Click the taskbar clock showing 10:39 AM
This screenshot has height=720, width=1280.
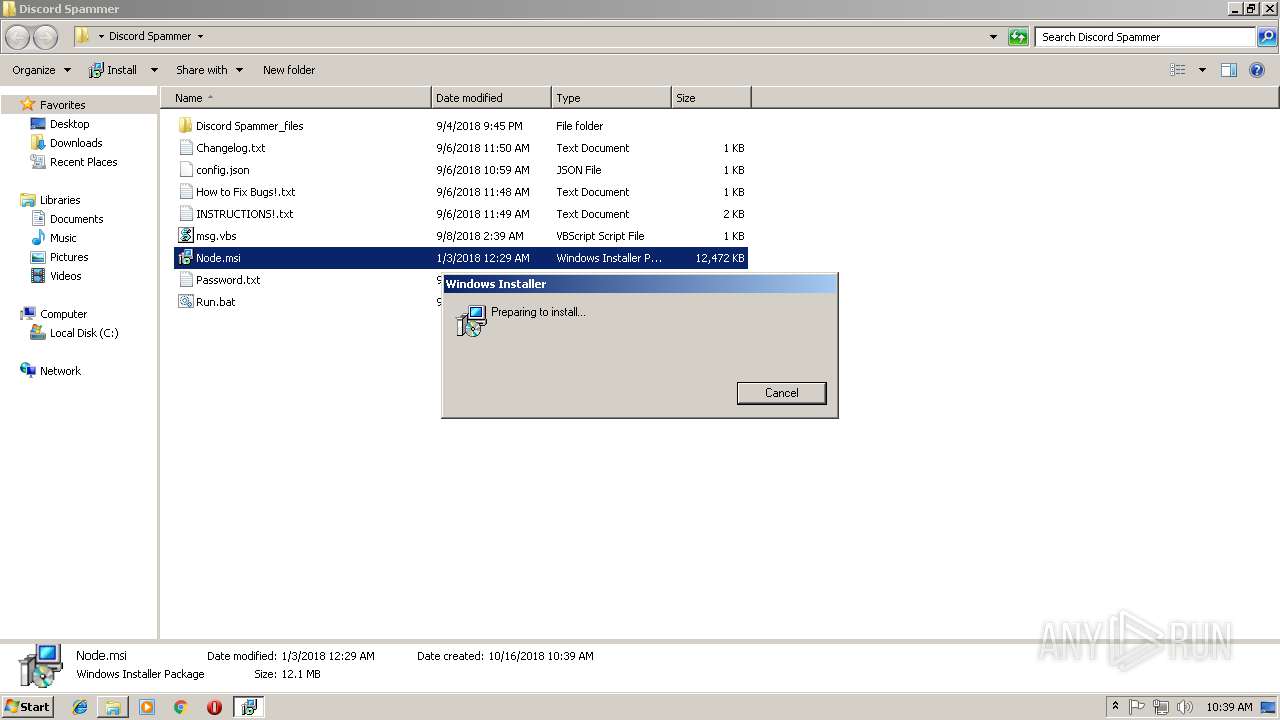(1229, 707)
